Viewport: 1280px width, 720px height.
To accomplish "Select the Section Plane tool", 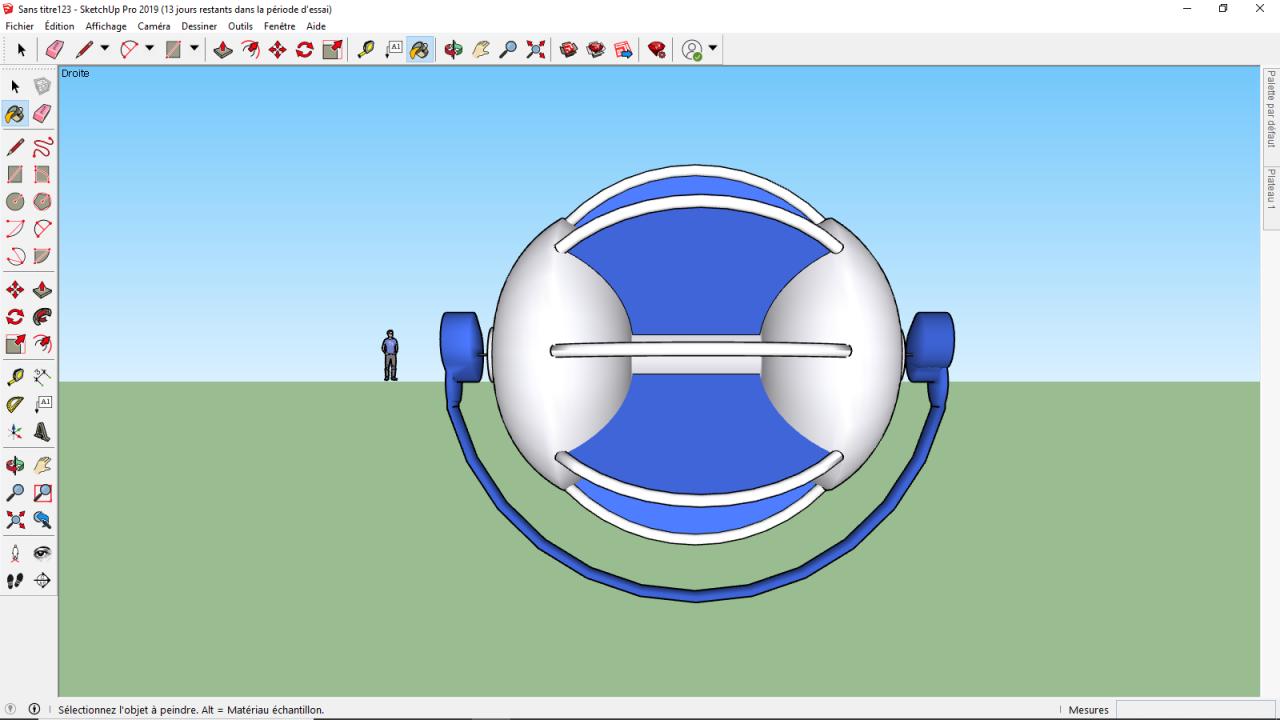I will (x=42, y=580).
